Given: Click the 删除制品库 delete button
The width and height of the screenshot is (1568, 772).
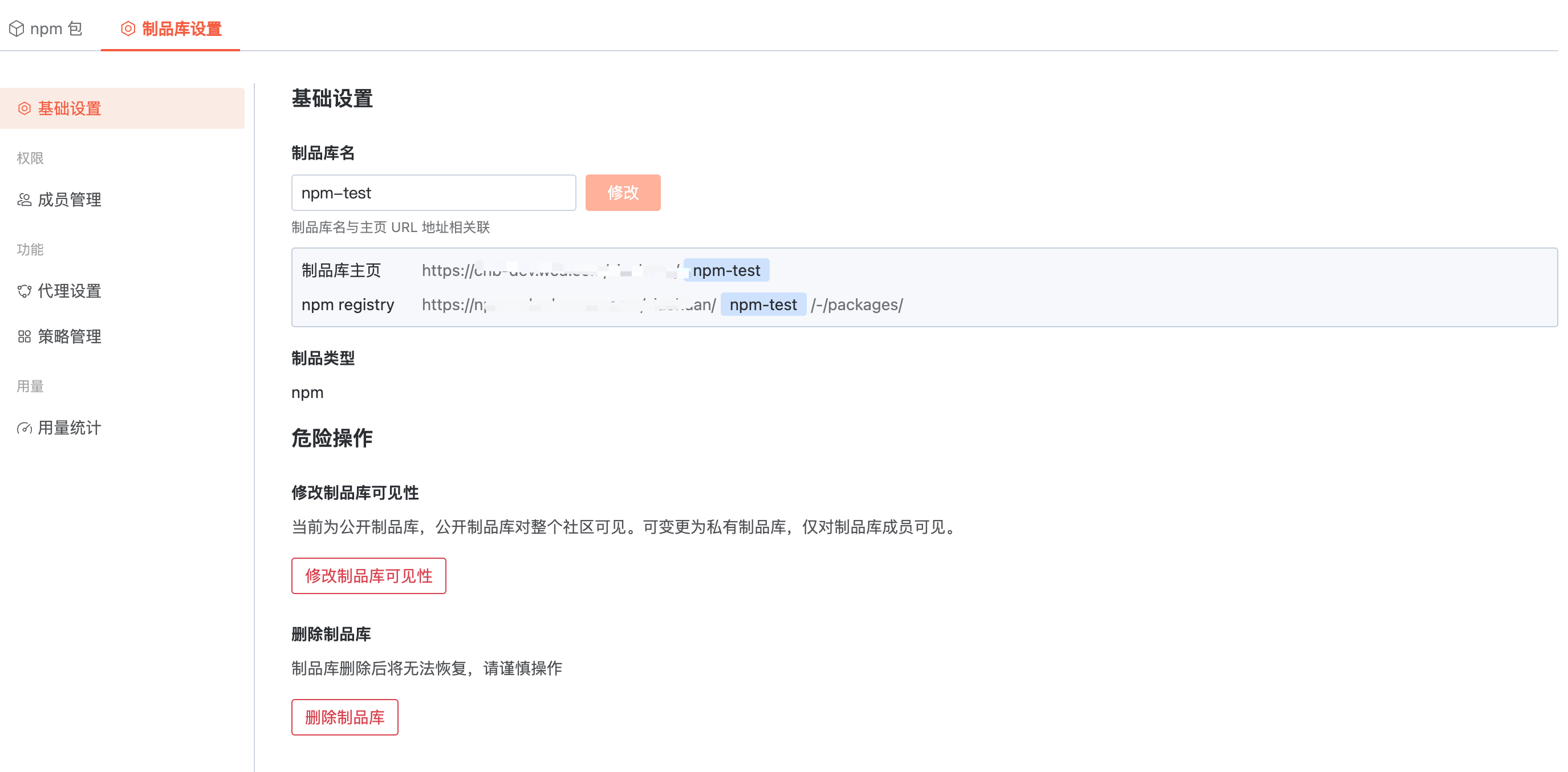Looking at the screenshot, I should point(344,717).
